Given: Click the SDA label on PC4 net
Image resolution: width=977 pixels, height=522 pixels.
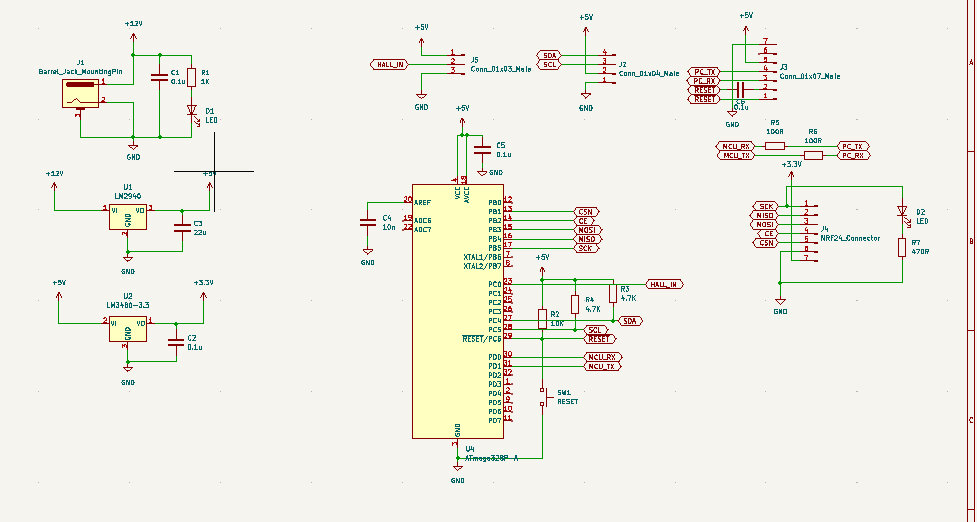Looking at the screenshot, I should (630, 321).
